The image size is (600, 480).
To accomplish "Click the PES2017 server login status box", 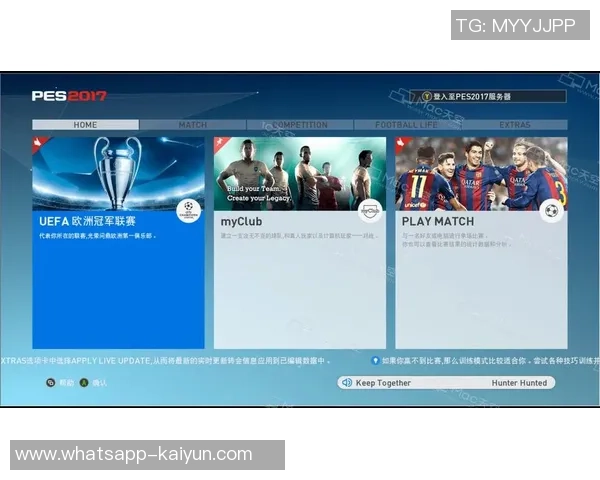I will pos(491,97).
